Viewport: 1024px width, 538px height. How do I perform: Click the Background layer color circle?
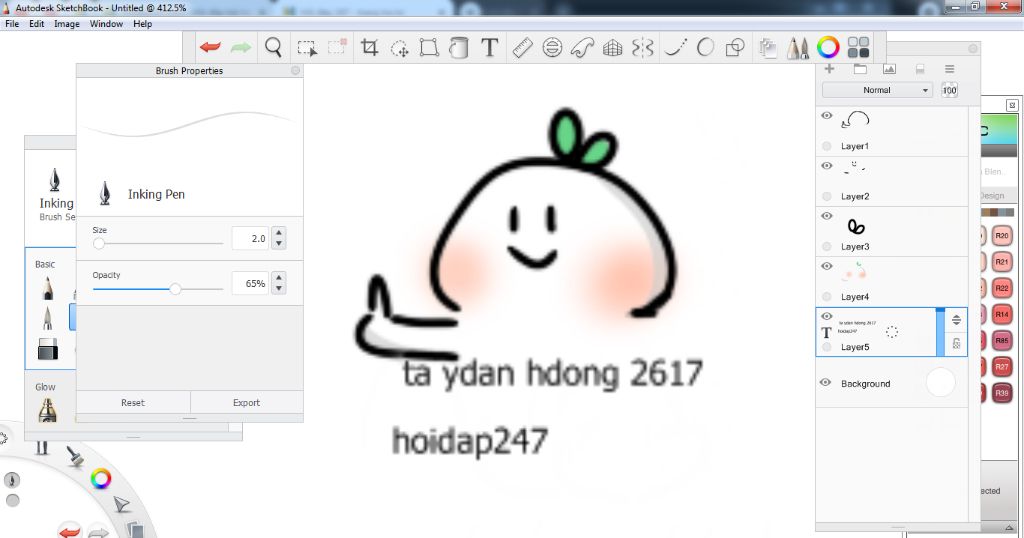point(940,383)
